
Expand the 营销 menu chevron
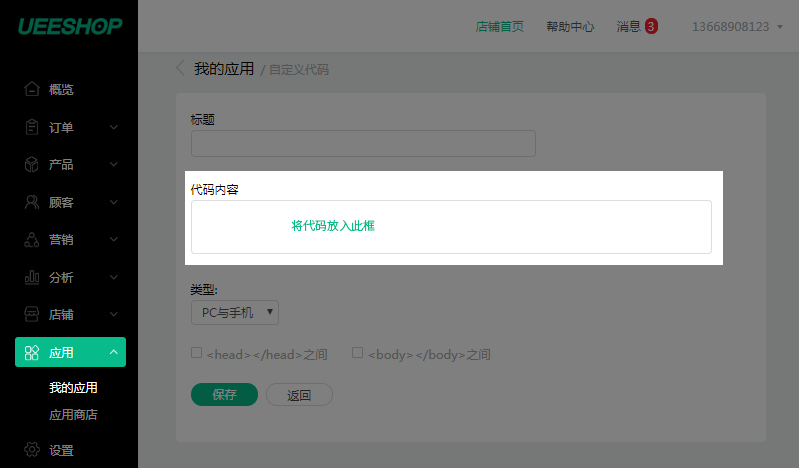tap(114, 239)
